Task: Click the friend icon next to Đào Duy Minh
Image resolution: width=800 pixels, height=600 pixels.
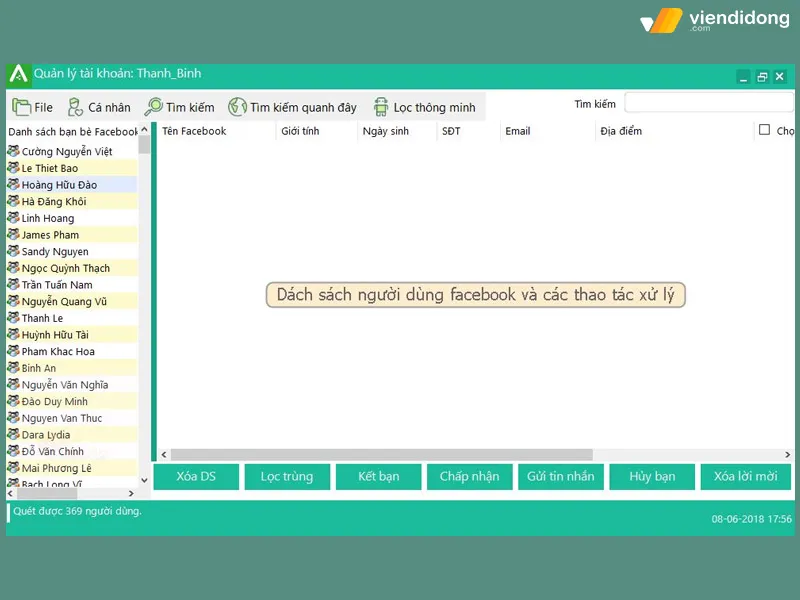Action: coord(13,401)
